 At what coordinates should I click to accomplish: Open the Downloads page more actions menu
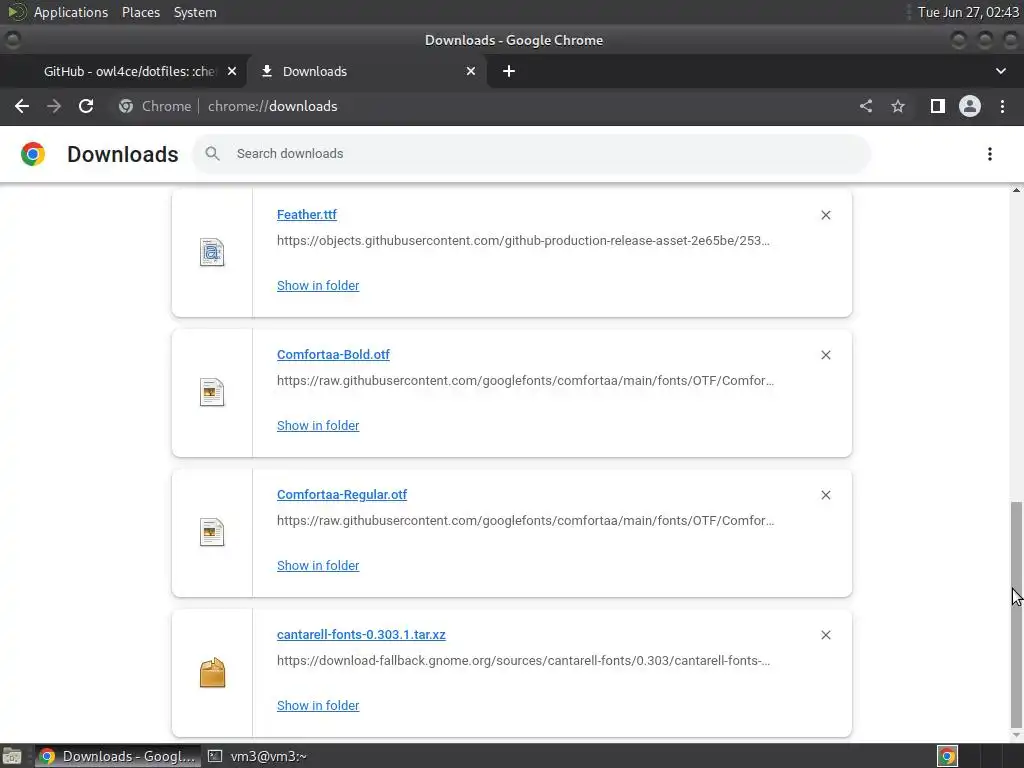(x=990, y=154)
